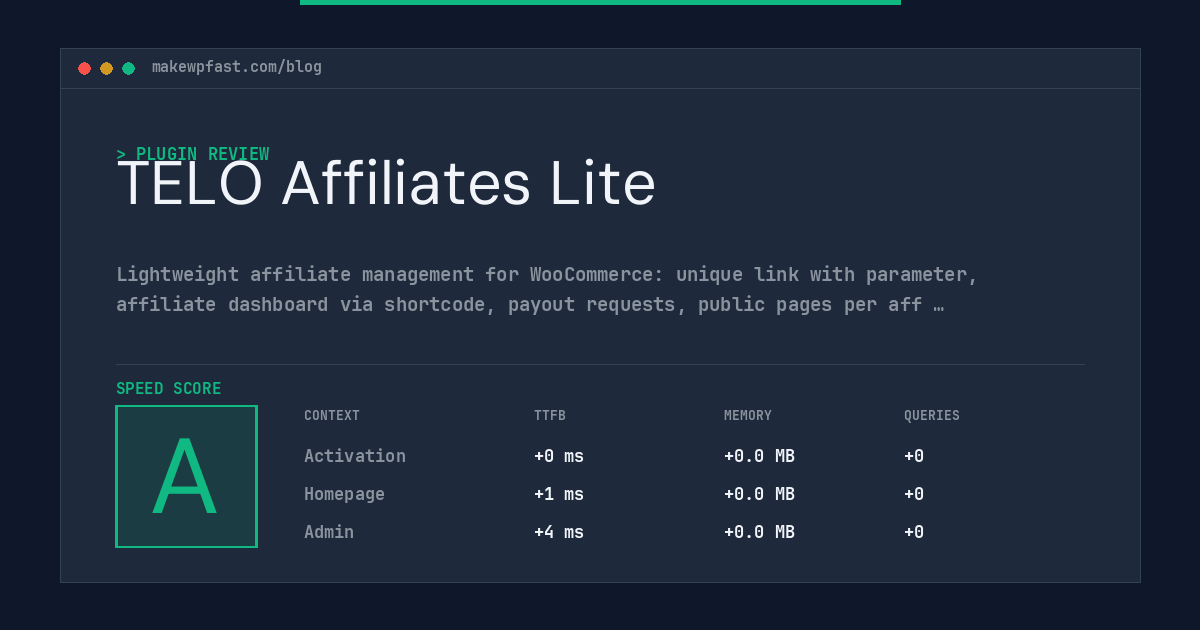Click the Activation TTFB value '+0 ms'

click(559, 456)
